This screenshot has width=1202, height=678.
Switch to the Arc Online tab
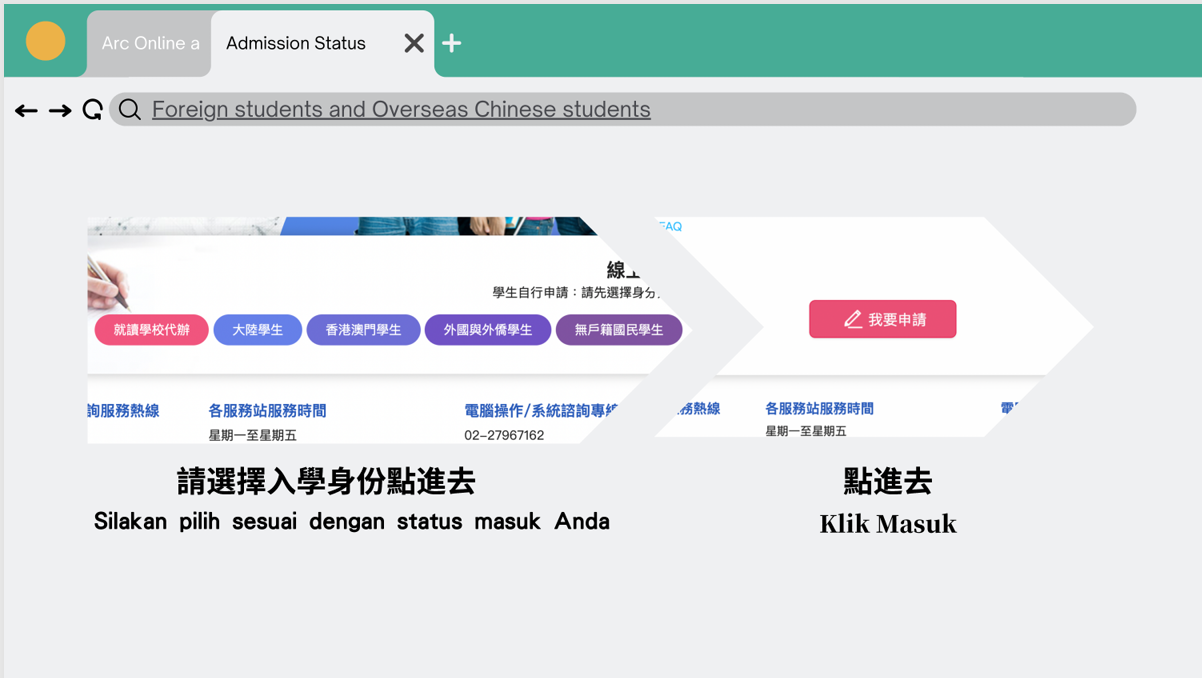148,43
